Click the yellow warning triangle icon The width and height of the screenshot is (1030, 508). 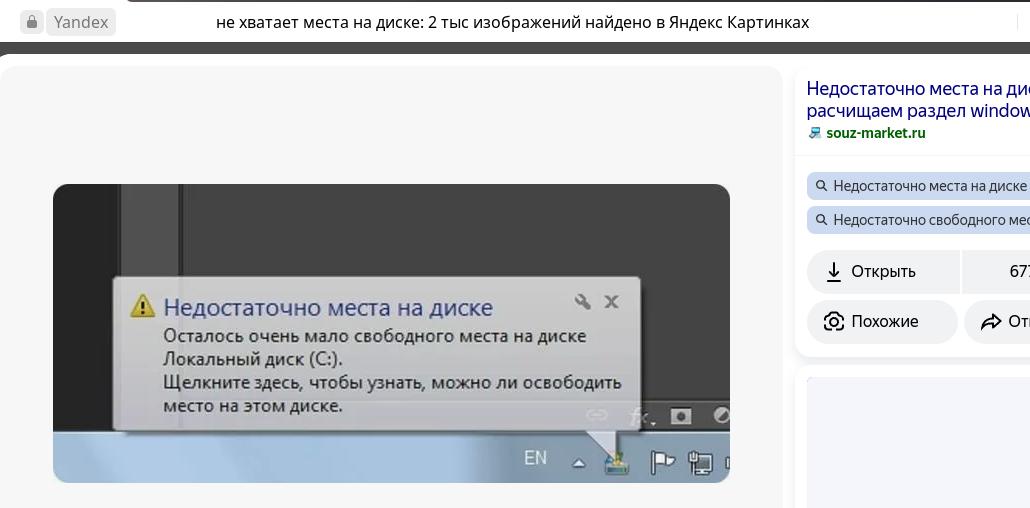coord(143,306)
